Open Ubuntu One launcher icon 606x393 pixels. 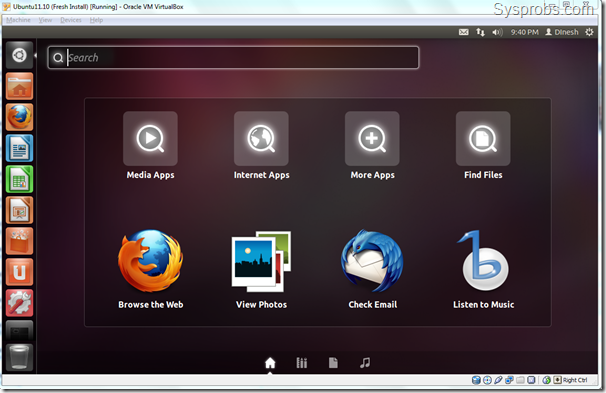pyautogui.click(x=19, y=272)
